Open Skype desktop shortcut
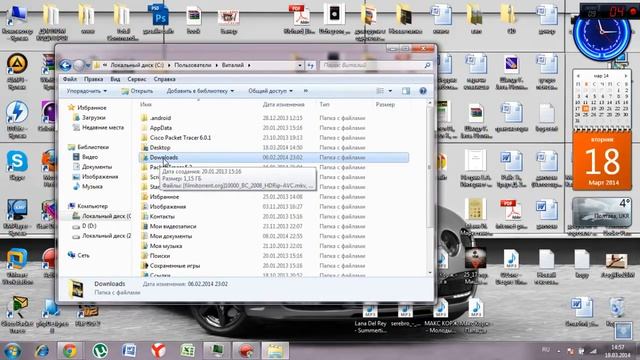640x360 pixels. [x=17, y=165]
